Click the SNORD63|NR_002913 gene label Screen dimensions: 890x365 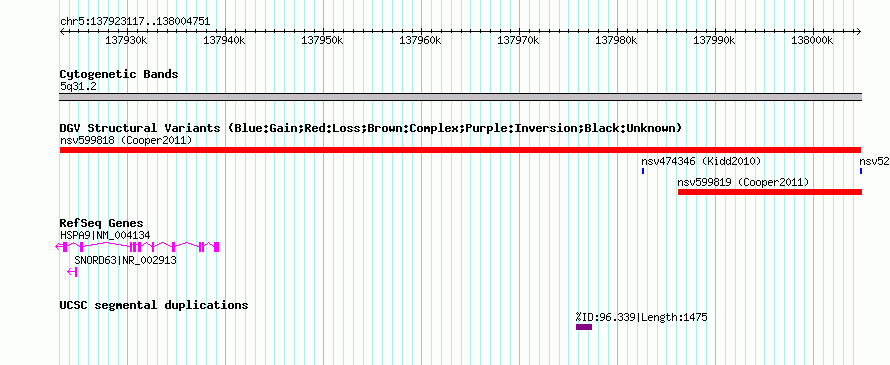(x=125, y=261)
